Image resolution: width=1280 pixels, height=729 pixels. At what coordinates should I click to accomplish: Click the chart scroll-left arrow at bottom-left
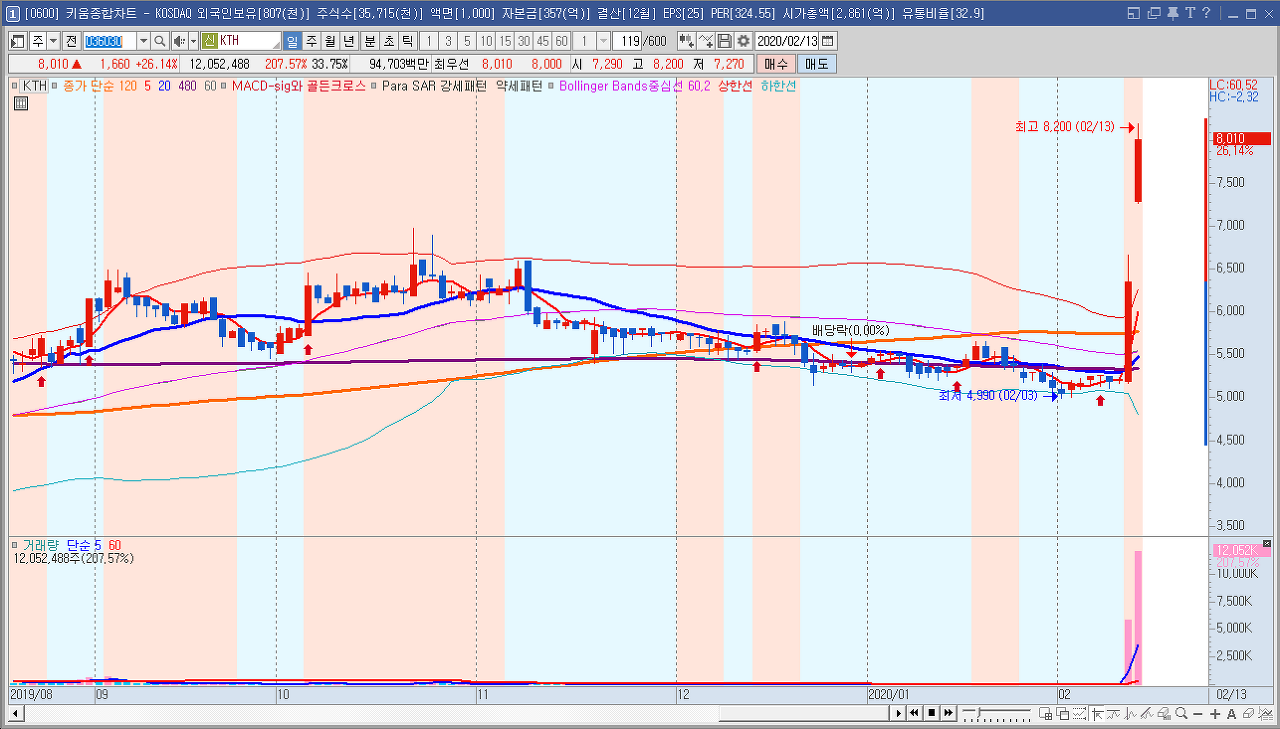(15, 713)
